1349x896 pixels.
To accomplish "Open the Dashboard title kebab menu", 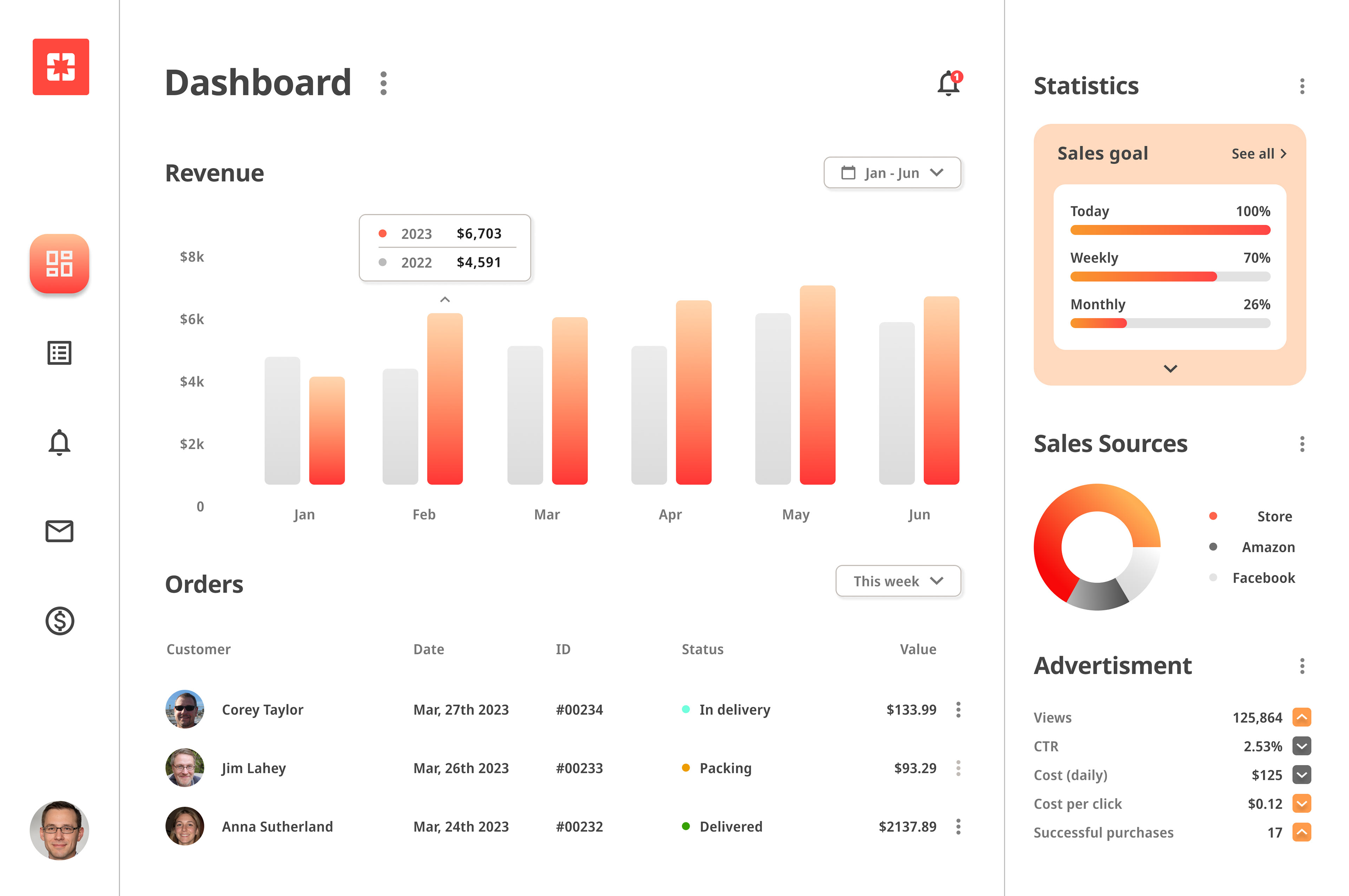I will tap(383, 84).
